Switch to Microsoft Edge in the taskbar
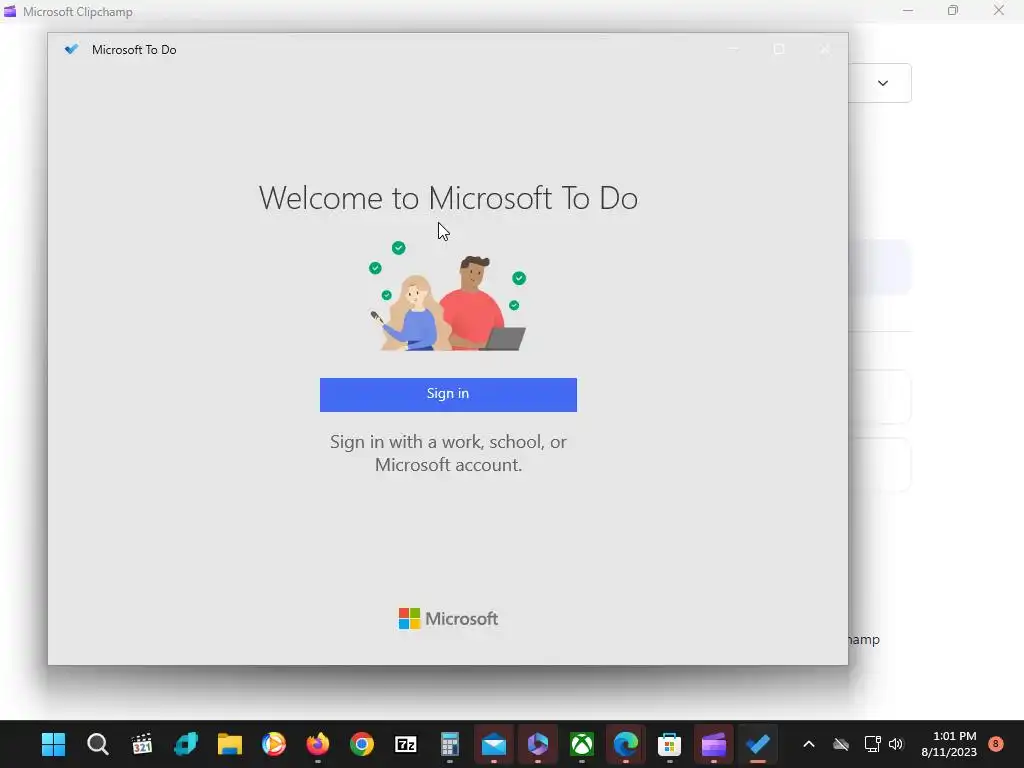 point(626,744)
